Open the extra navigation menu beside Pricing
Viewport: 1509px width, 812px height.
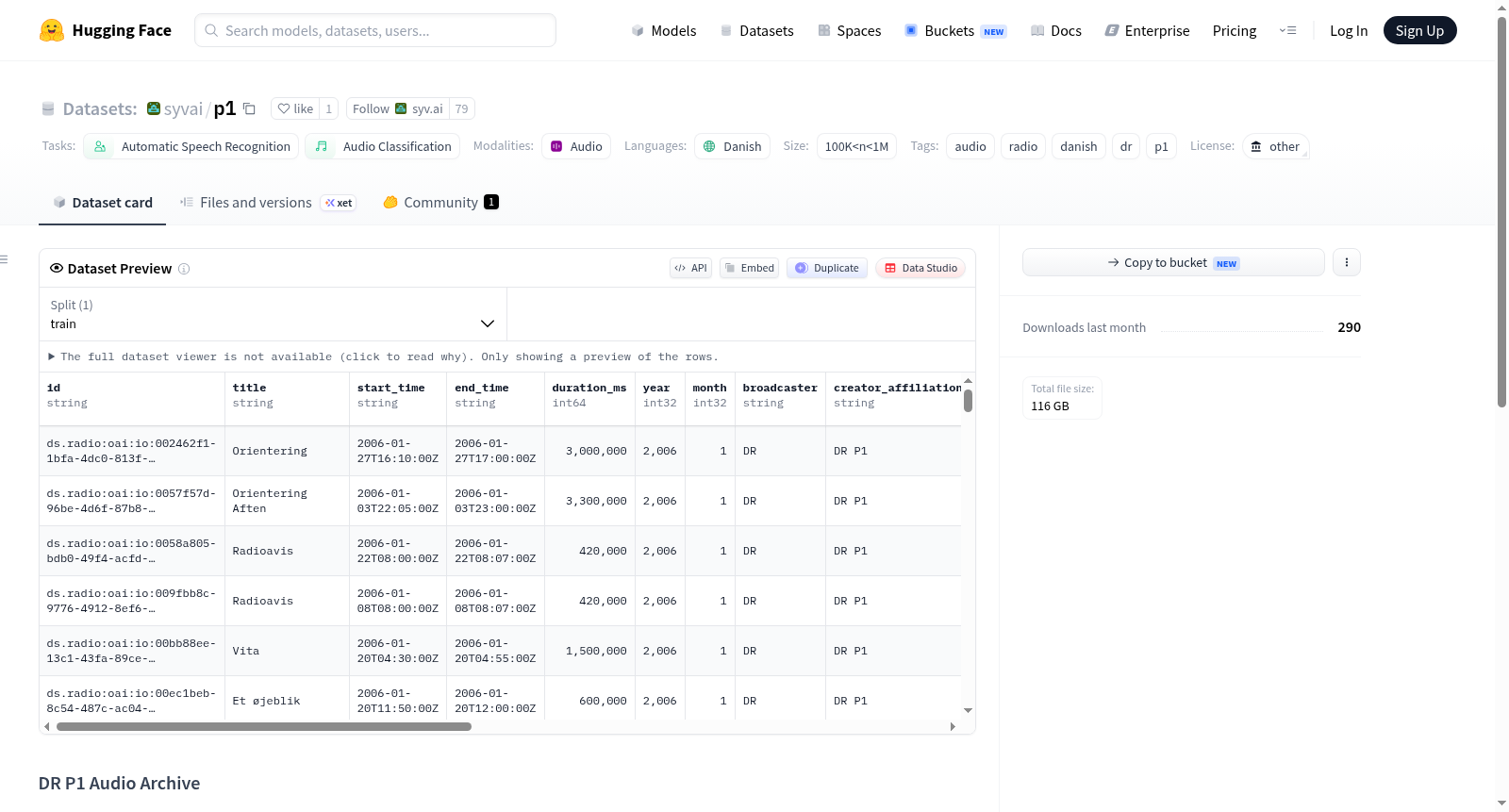point(1287,30)
